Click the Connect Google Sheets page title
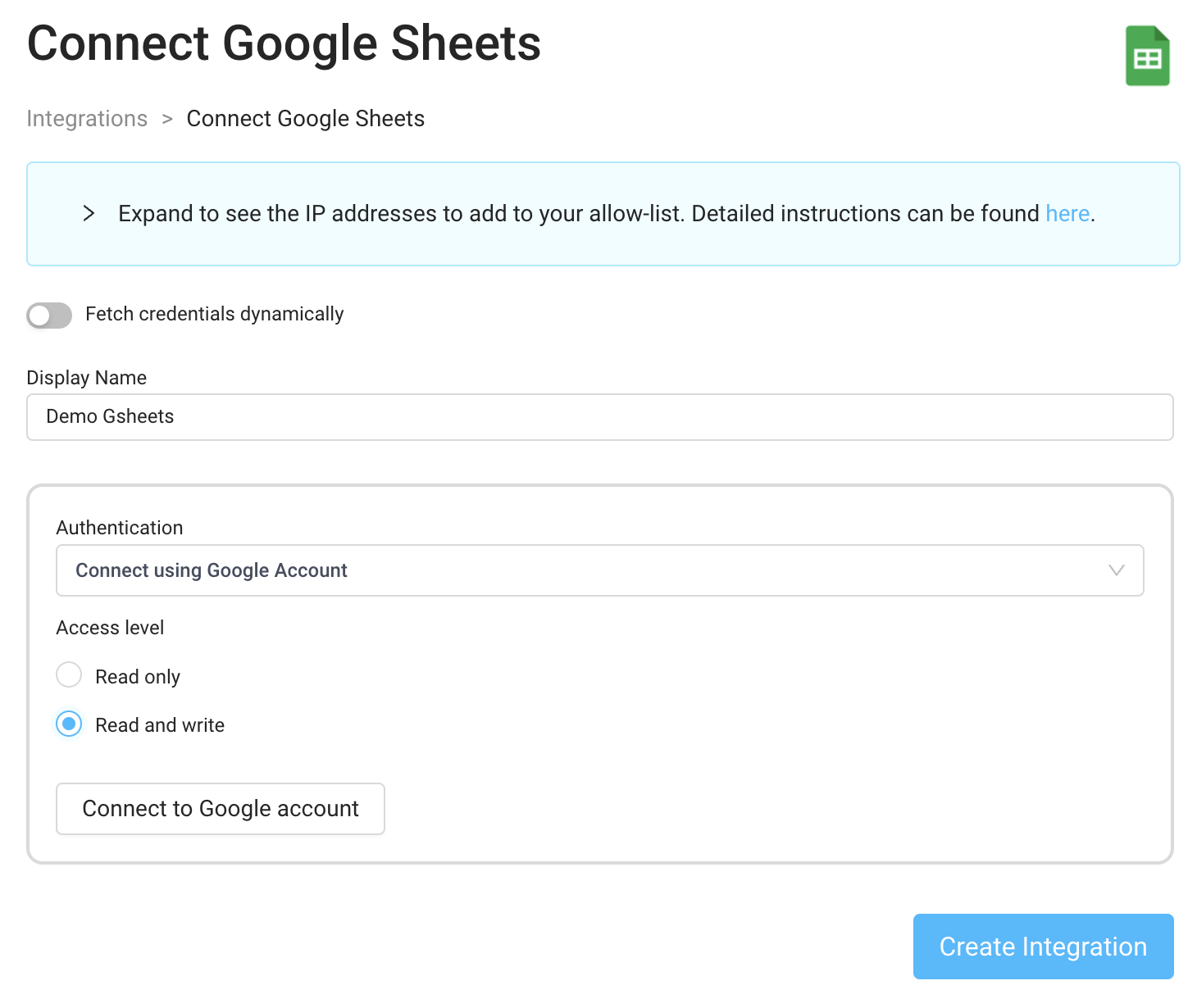Screen dimensions: 1197x1008 pyautogui.click(x=284, y=43)
